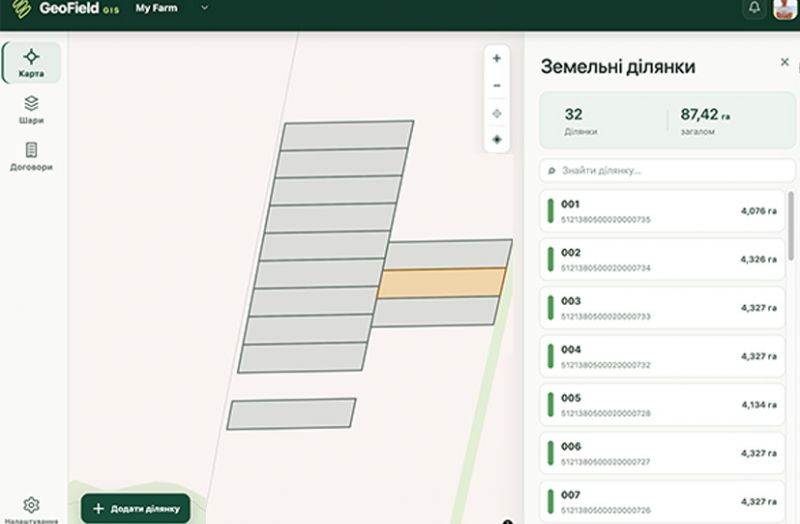
Task: Select parcel 003 in the list
Action: [662, 308]
